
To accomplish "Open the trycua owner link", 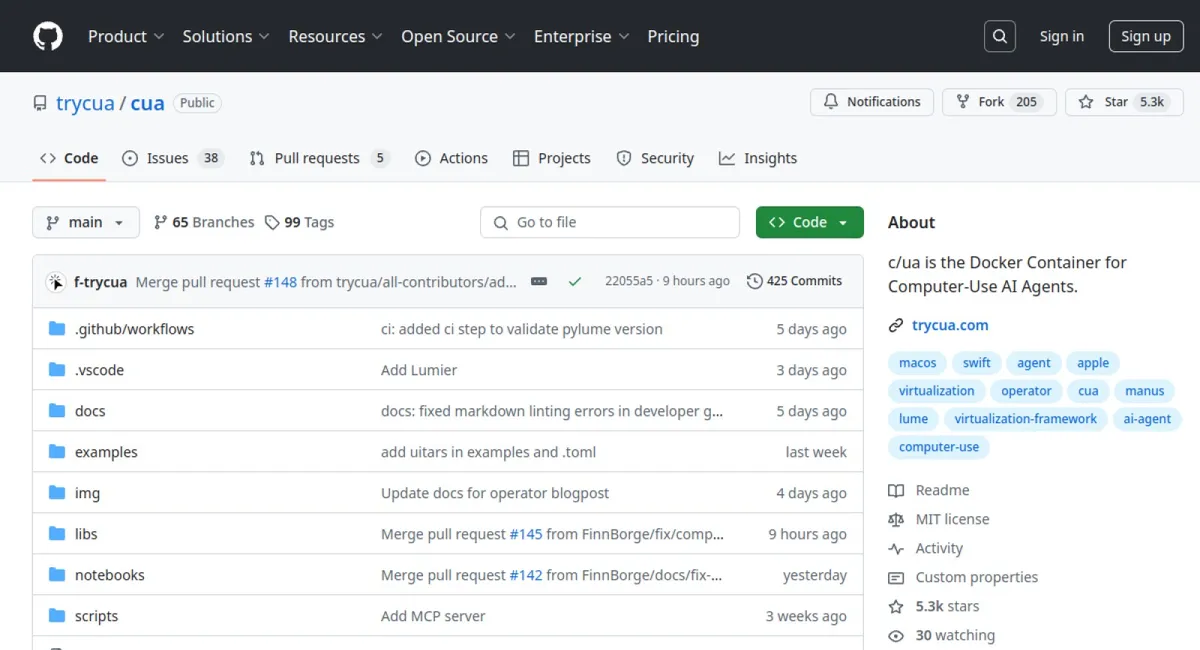I will coord(85,103).
